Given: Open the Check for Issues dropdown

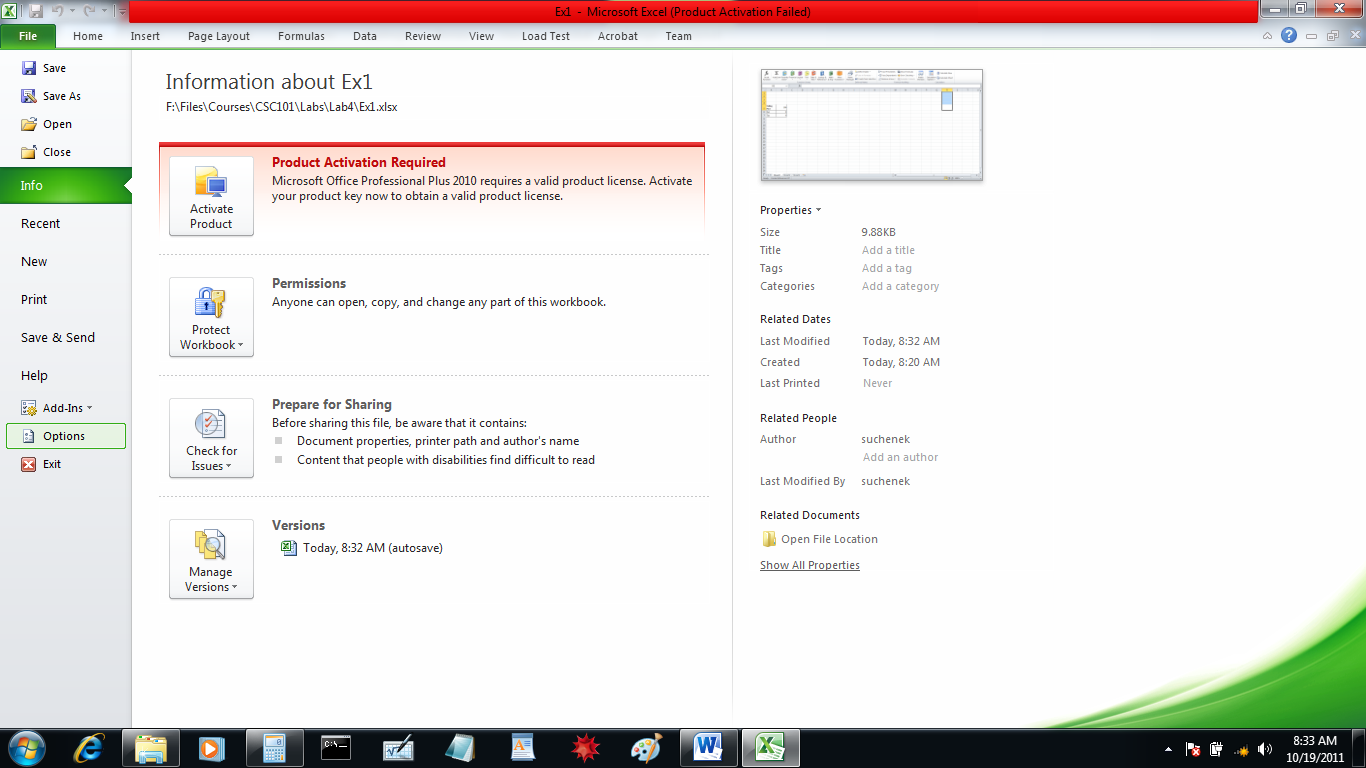Looking at the screenshot, I should click(x=211, y=438).
